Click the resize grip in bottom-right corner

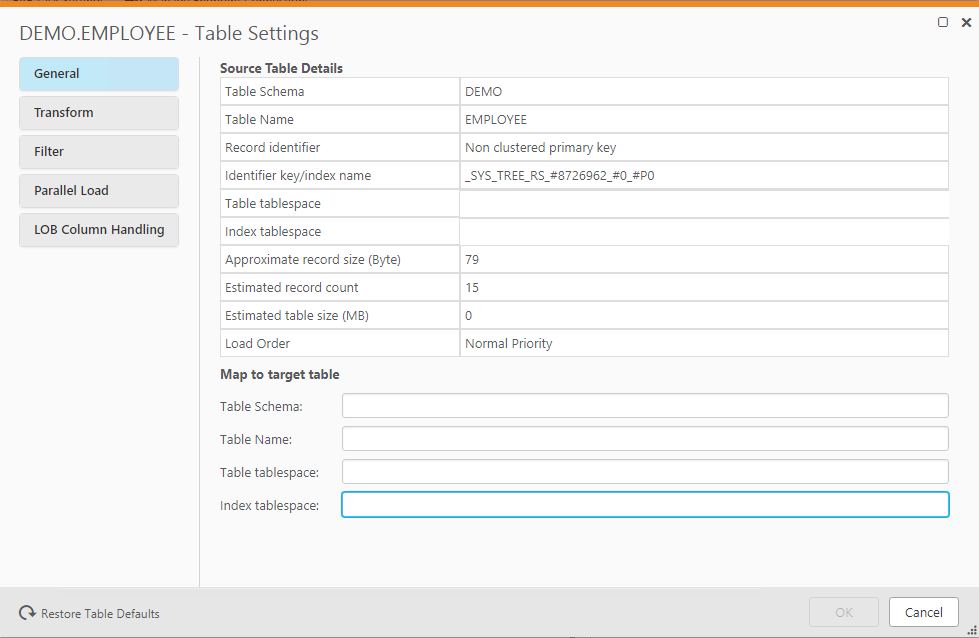(969, 630)
